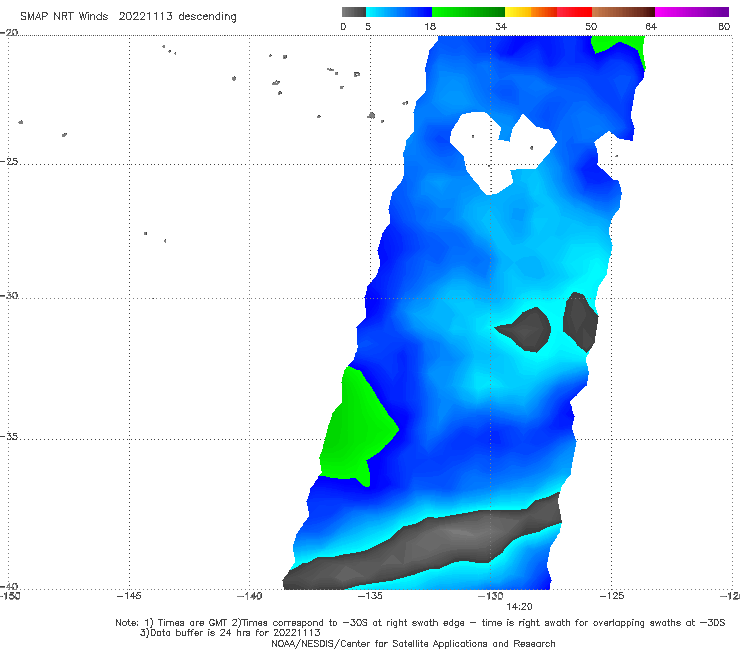The height and width of the screenshot is (650, 740).
Task: Click the magenta 64-80 segment of the color bar
Action: (x=692, y=12)
